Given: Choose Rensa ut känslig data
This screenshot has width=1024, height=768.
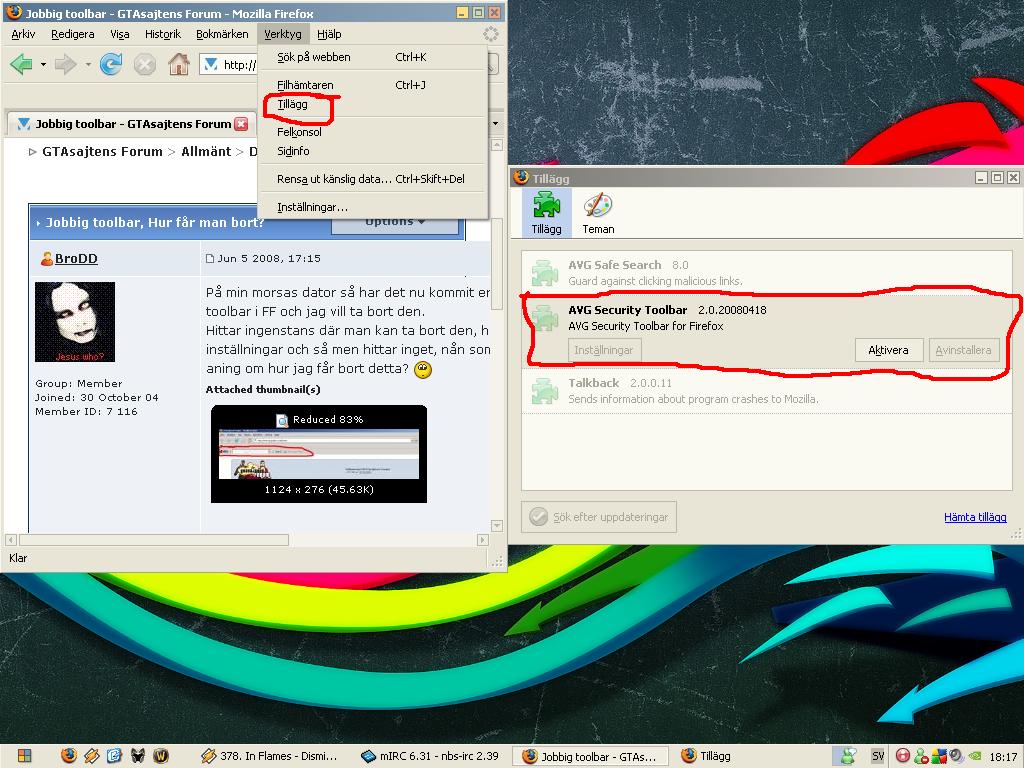Looking at the screenshot, I should coord(372,179).
